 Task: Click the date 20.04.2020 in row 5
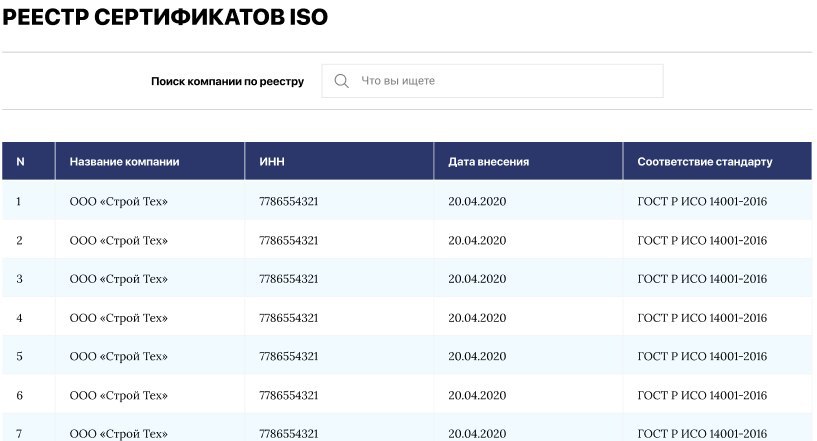[x=477, y=357]
